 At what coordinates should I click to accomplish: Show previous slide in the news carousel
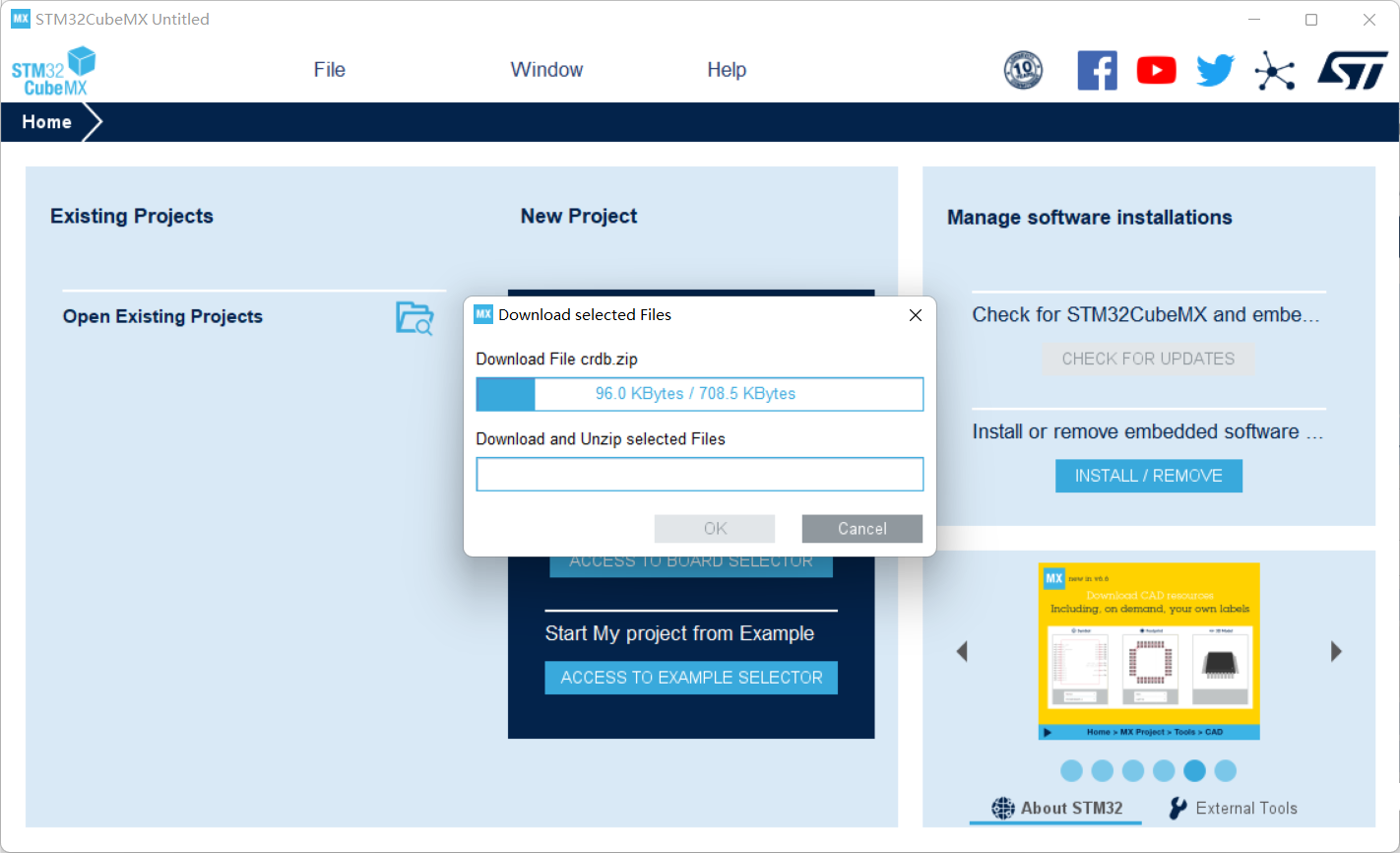(x=962, y=651)
